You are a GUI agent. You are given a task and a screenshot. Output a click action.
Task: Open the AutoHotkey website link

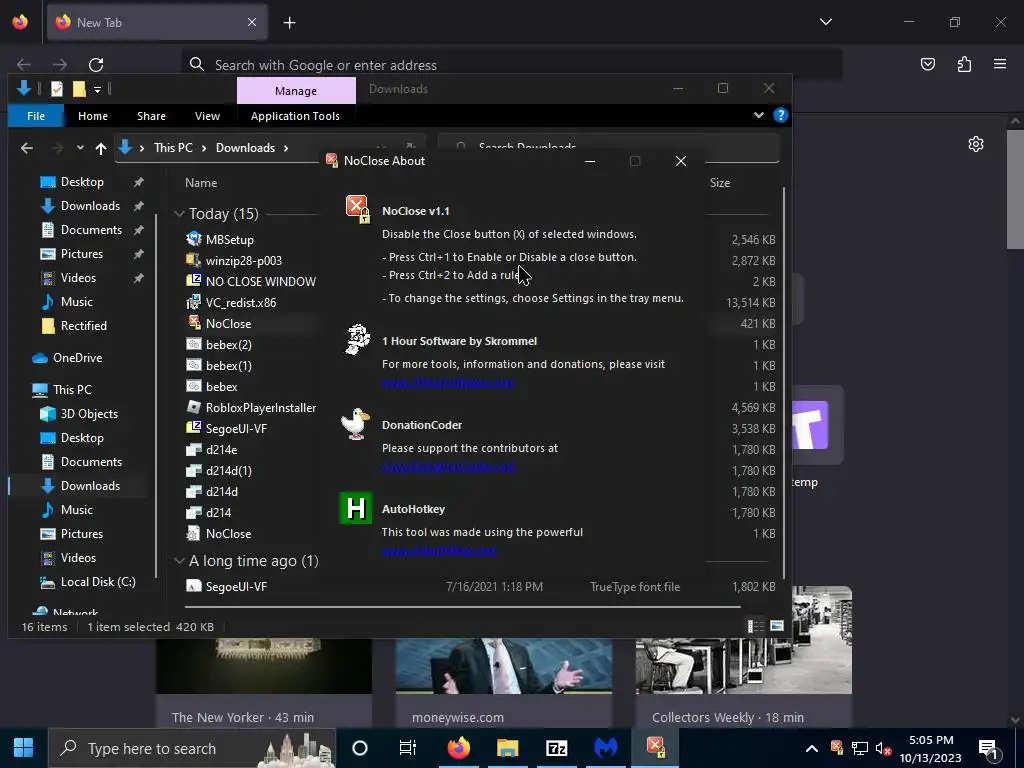439,551
